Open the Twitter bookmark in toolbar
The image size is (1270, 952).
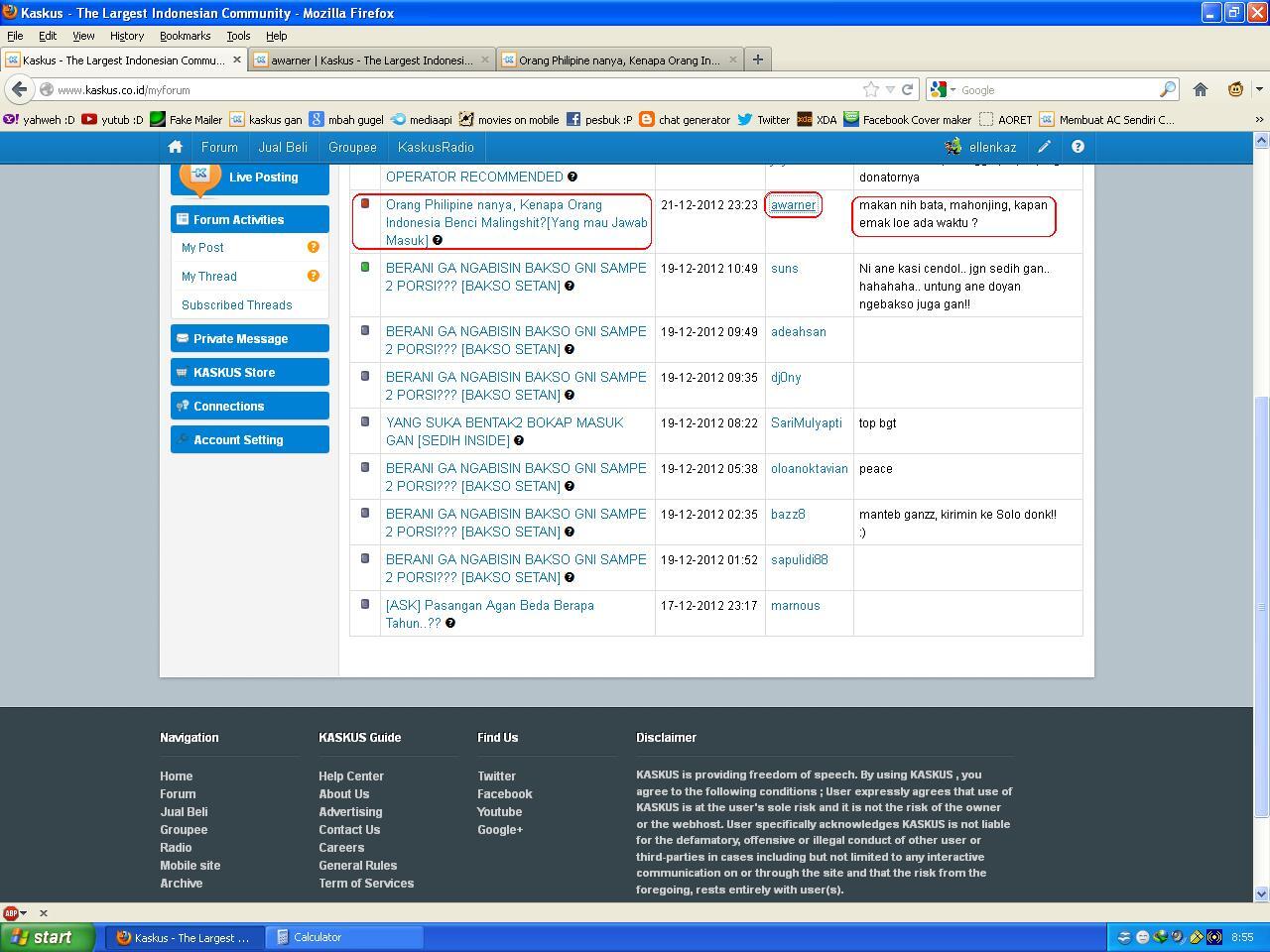(x=763, y=119)
